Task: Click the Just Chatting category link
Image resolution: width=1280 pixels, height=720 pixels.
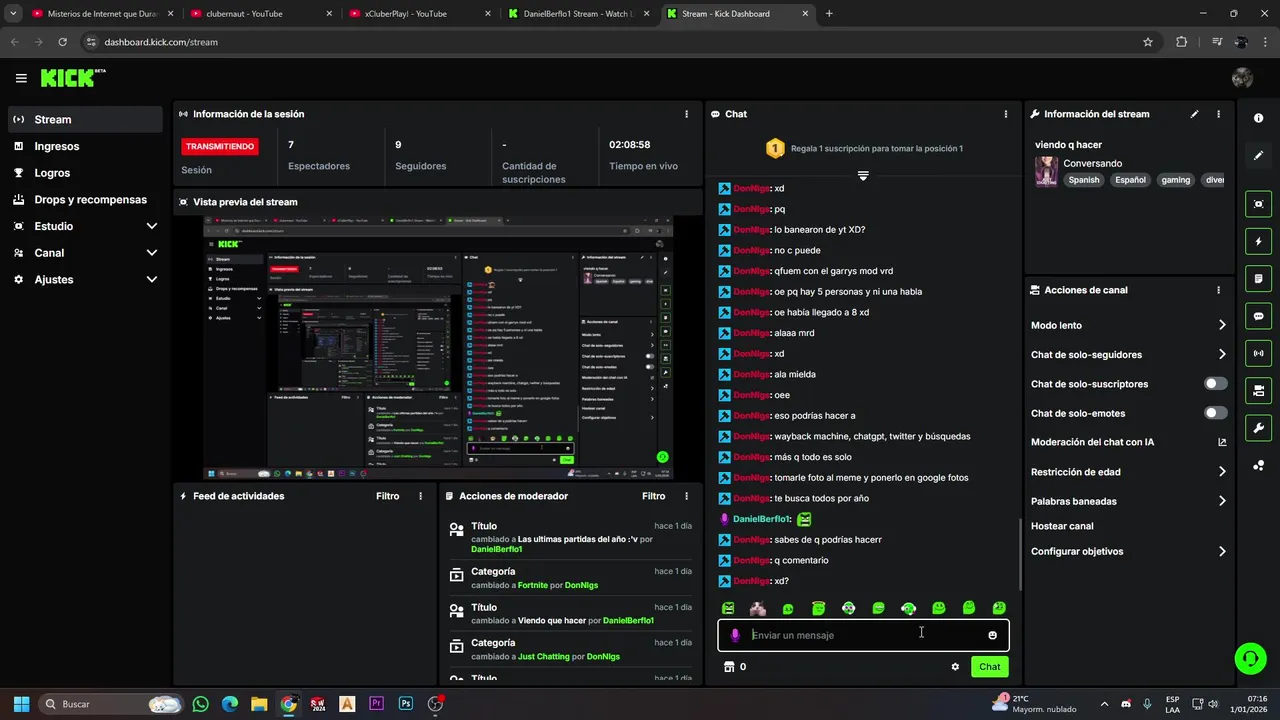Action: [544, 656]
